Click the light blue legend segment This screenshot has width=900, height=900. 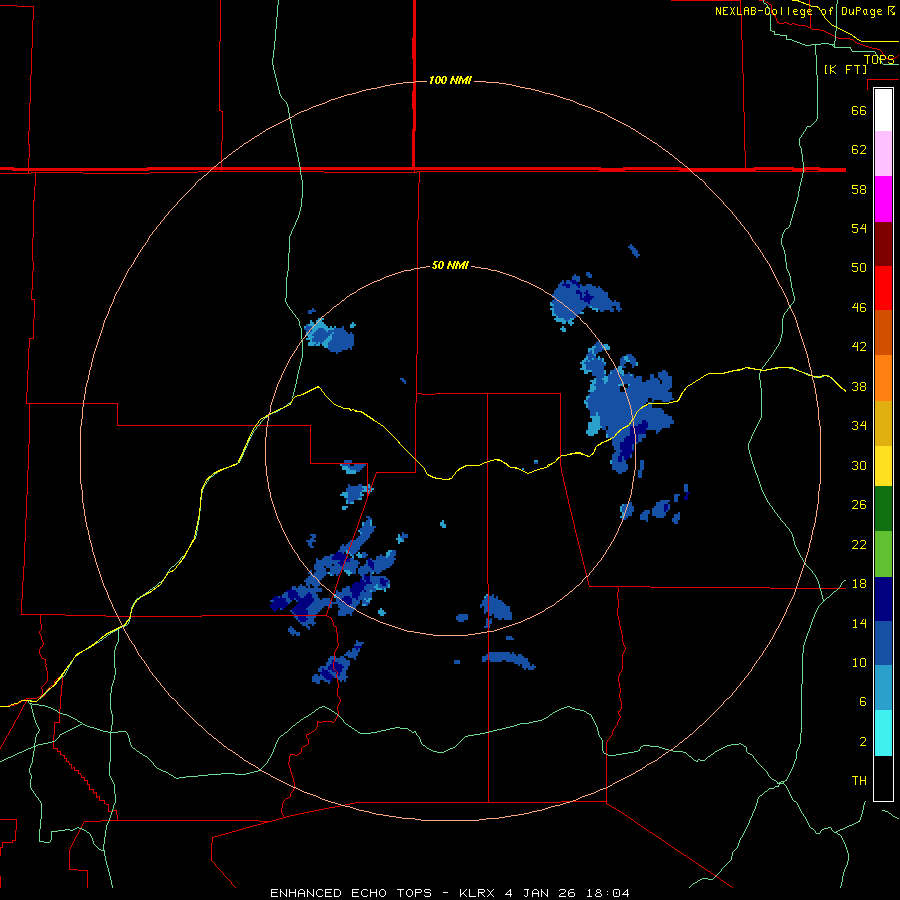[x=883, y=688]
